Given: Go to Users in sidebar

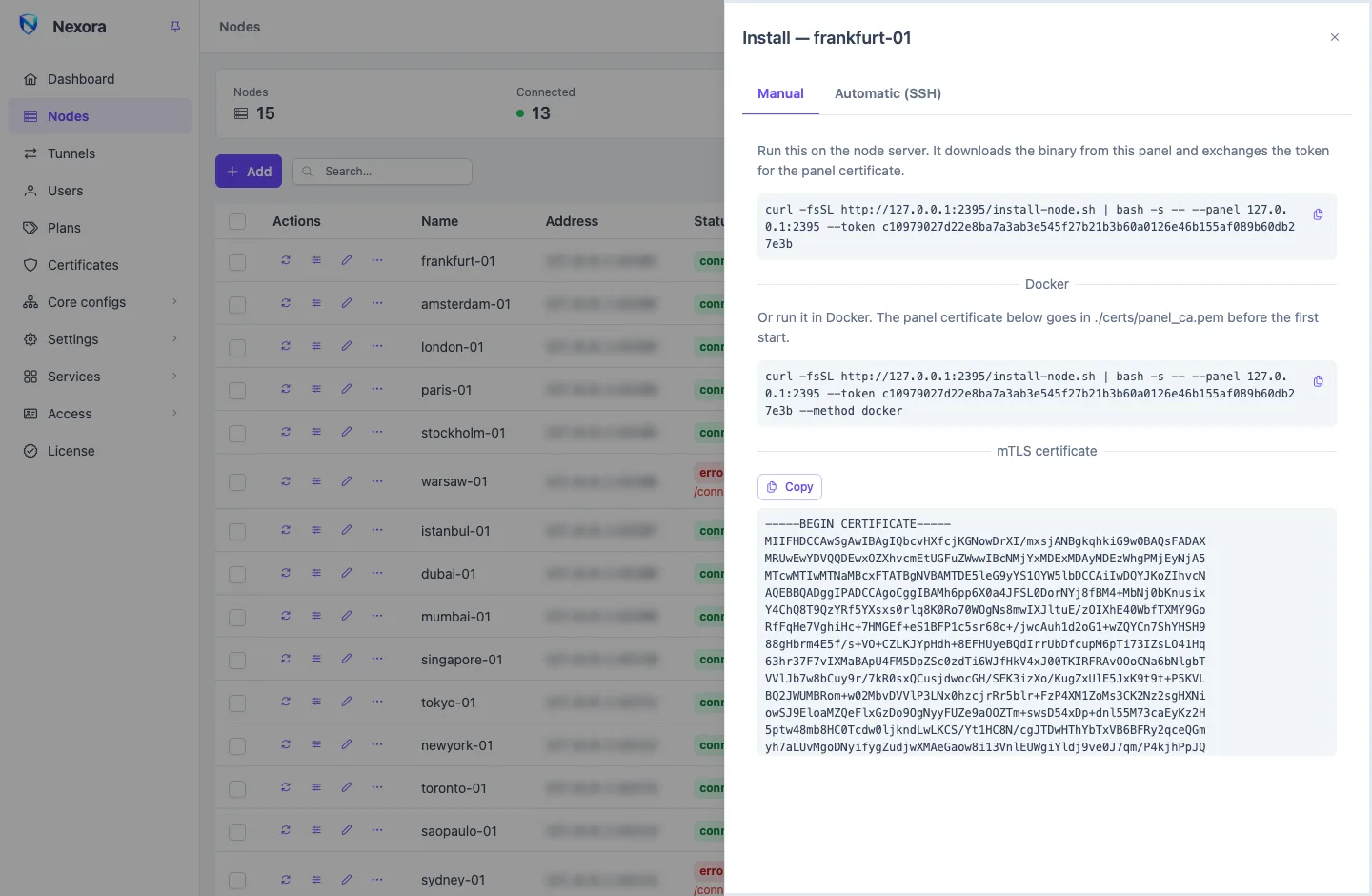Looking at the screenshot, I should point(99,191).
